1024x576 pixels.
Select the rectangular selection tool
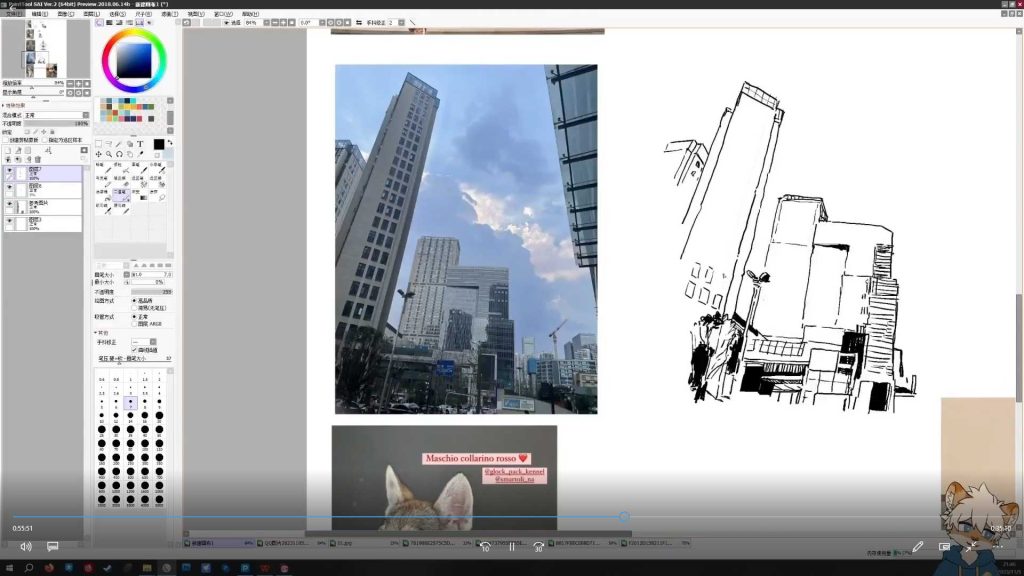[99, 144]
